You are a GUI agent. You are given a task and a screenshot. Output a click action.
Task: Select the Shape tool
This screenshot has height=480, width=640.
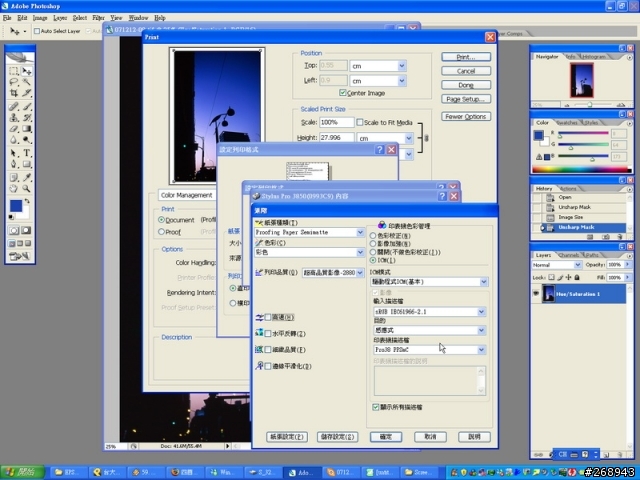(27, 164)
